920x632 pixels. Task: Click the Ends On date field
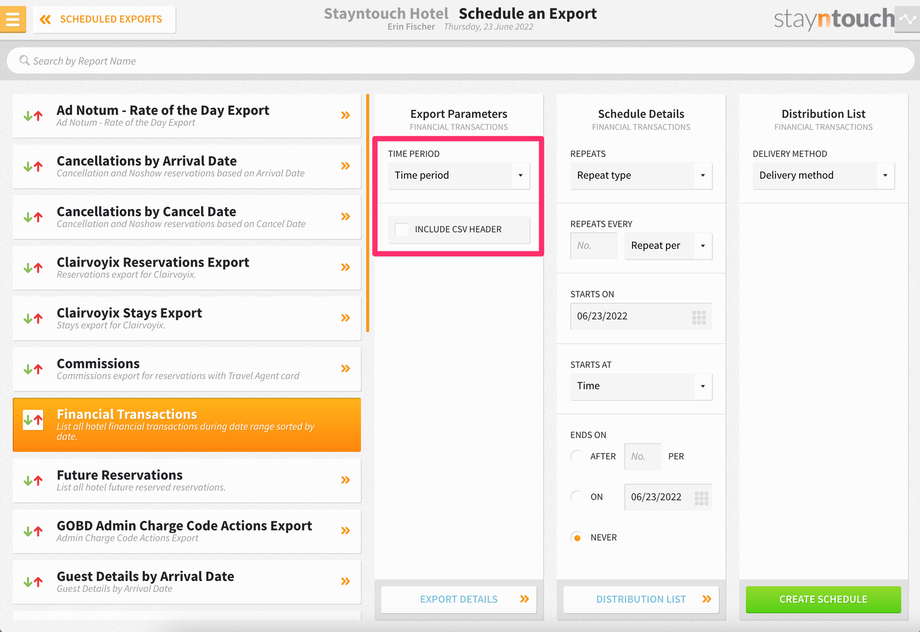tap(668, 497)
